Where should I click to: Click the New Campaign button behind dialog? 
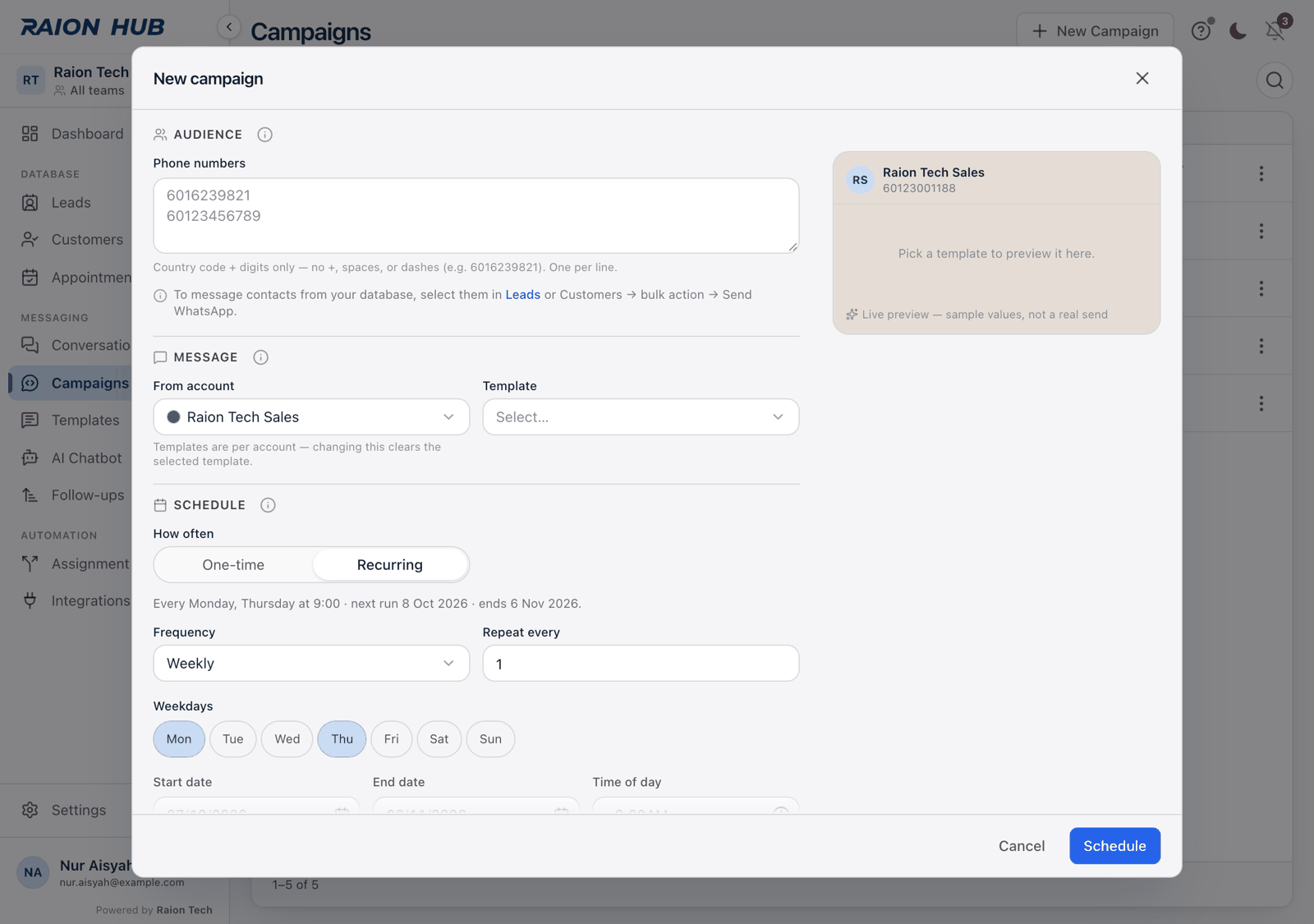[x=1095, y=31]
